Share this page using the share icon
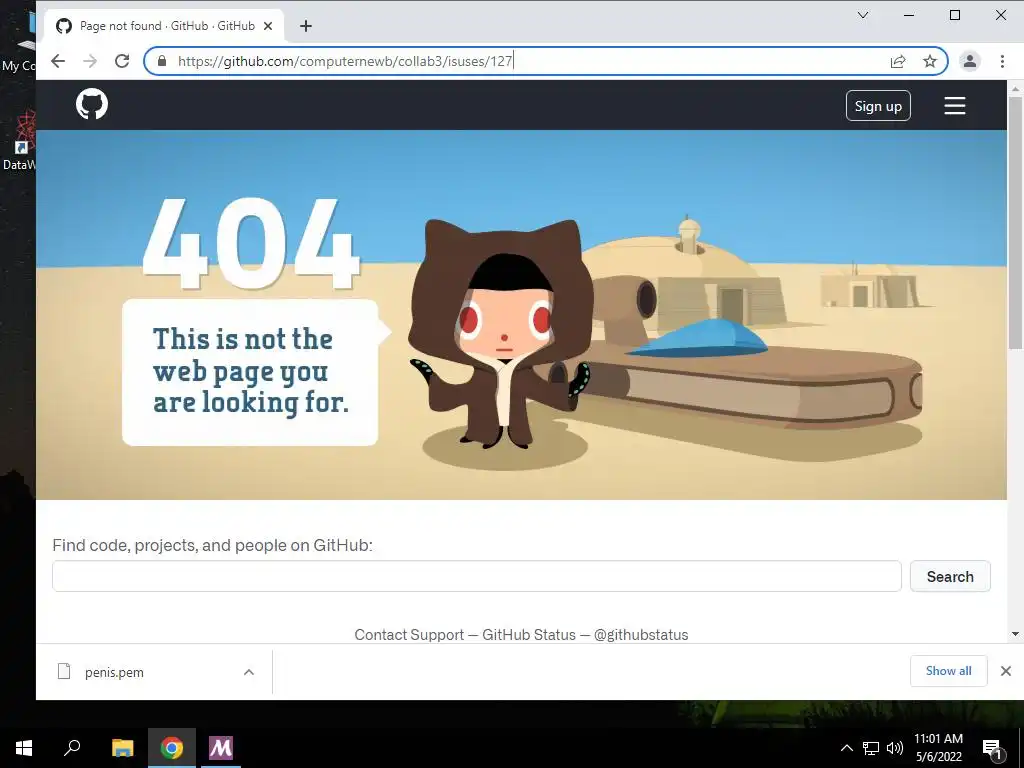This screenshot has height=768, width=1024. click(x=898, y=61)
